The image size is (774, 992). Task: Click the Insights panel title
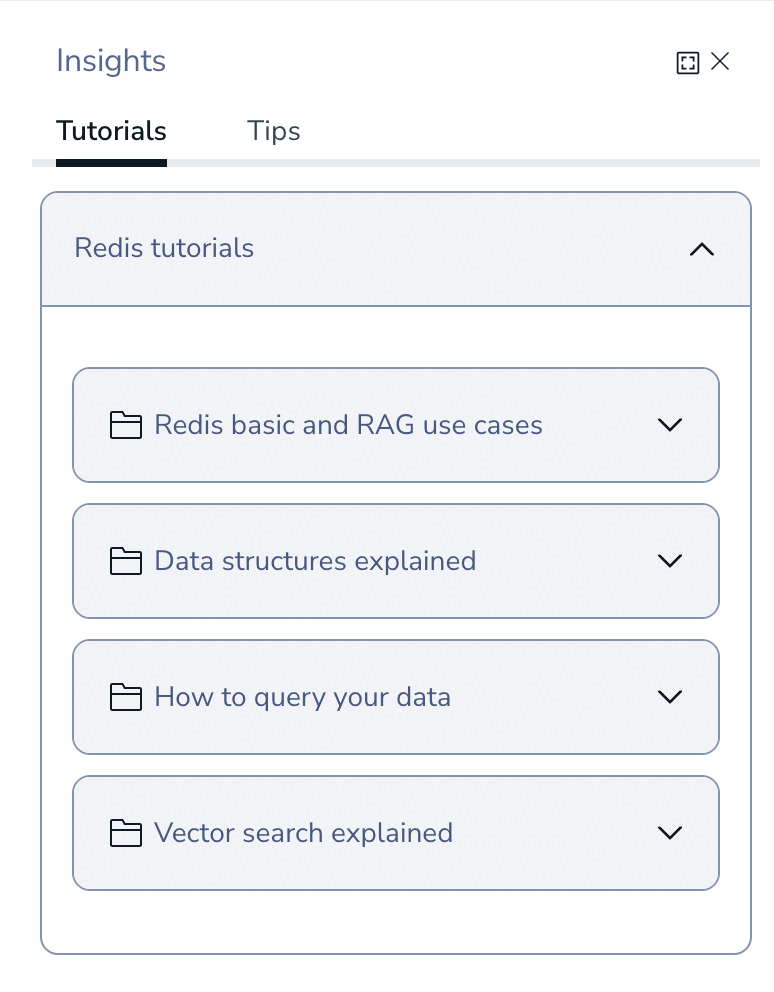111,61
